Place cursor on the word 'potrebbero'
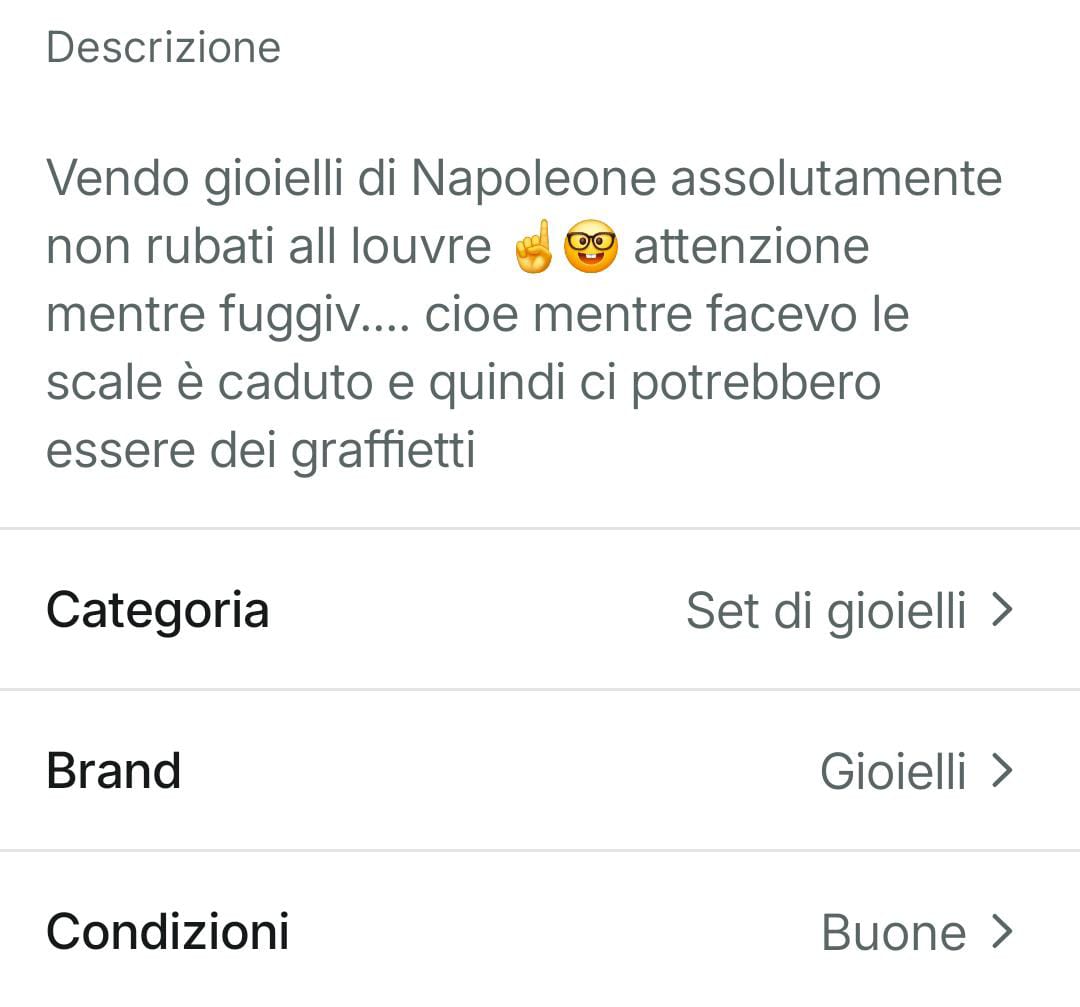This screenshot has width=1080, height=1007. 756,383
